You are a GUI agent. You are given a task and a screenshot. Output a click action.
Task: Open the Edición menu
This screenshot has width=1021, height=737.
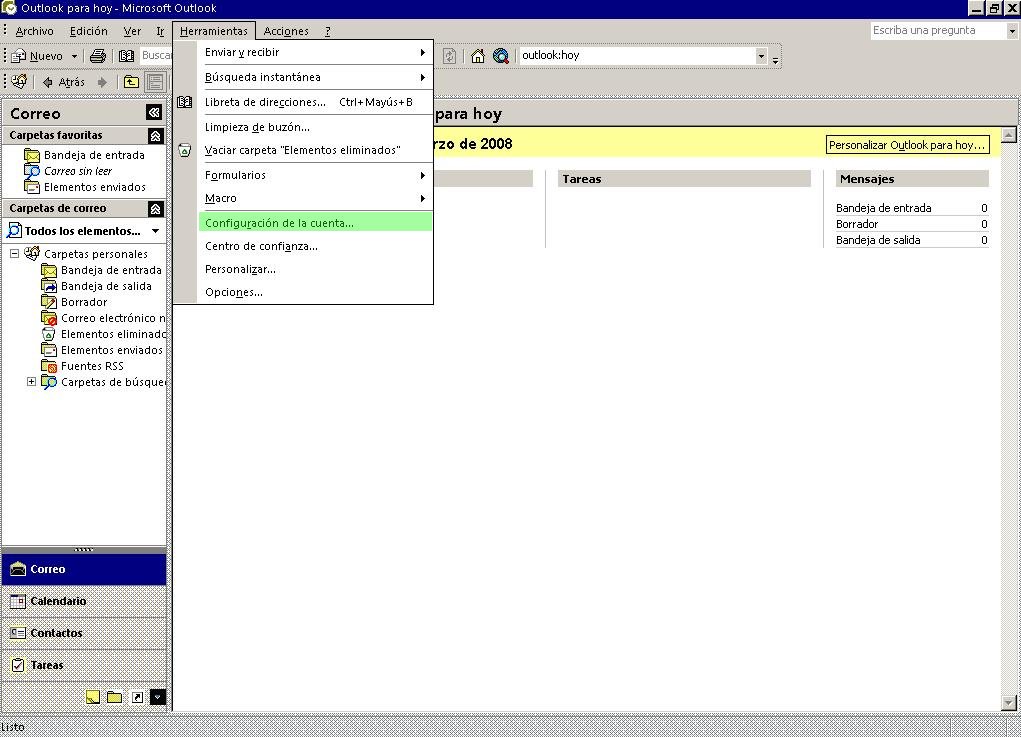[x=89, y=31]
